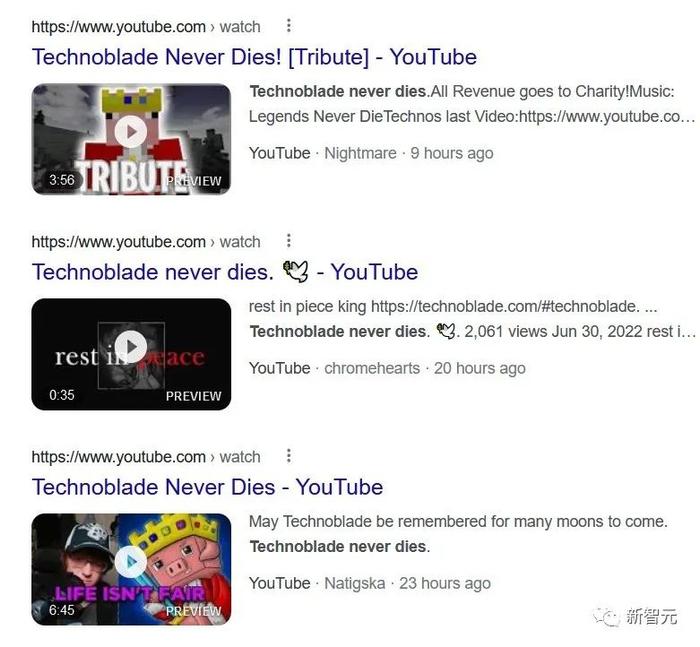The image size is (700, 647).
Task: Click the third youtube.com › watch URL
Action: coord(146,457)
